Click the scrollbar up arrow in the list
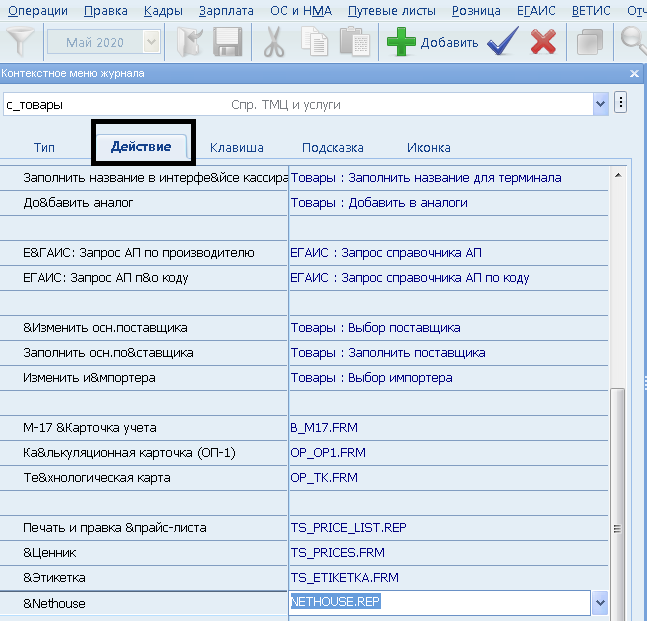This screenshot has width=647, height=621. (619, 176)
